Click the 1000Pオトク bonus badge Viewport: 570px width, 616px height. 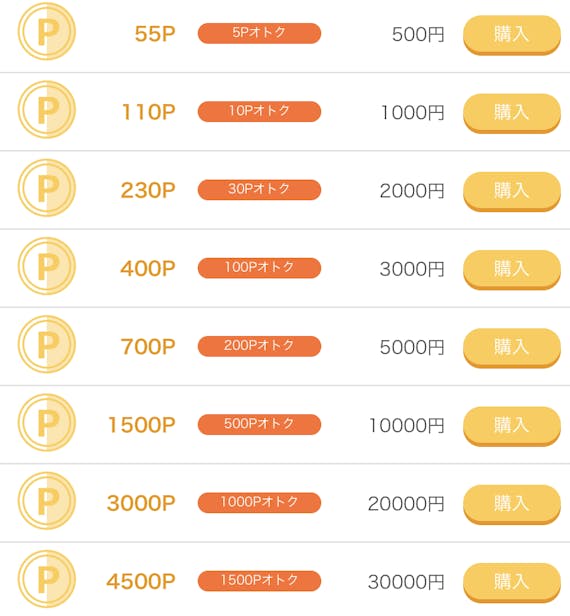259,502
